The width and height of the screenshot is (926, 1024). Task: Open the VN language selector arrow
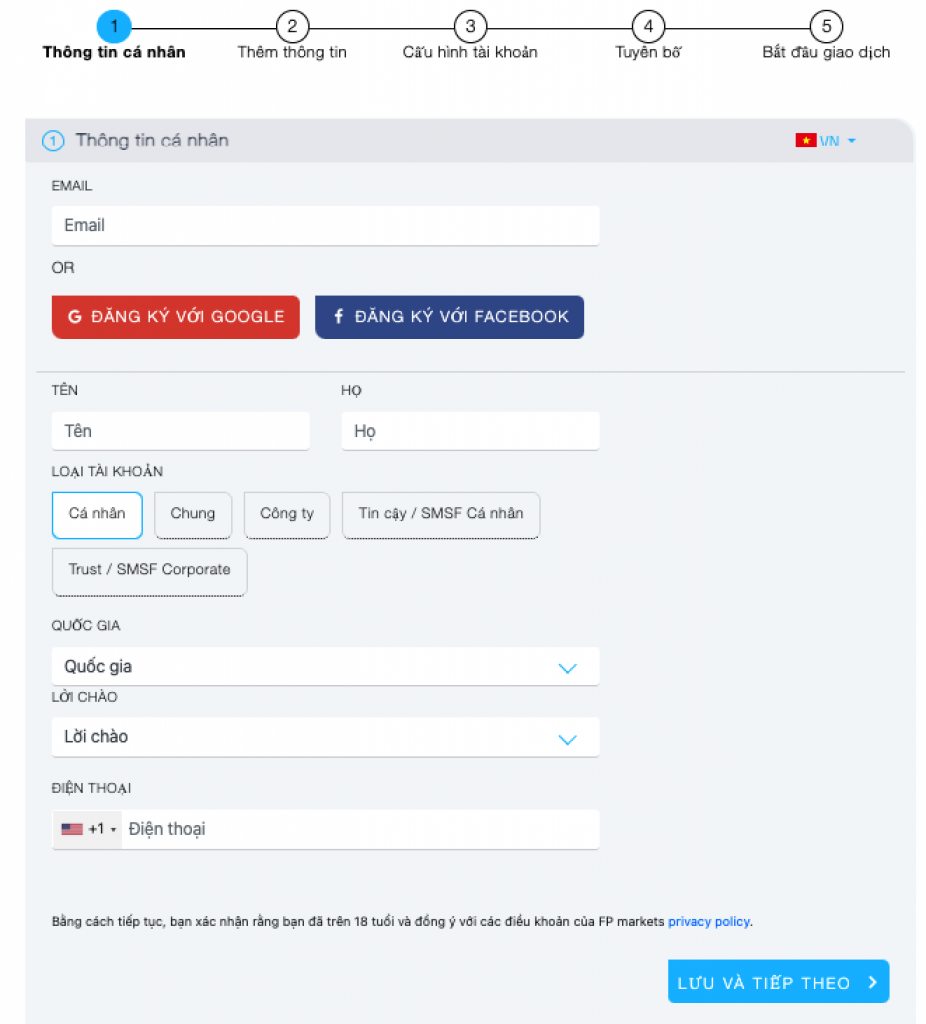click(852, 141)
